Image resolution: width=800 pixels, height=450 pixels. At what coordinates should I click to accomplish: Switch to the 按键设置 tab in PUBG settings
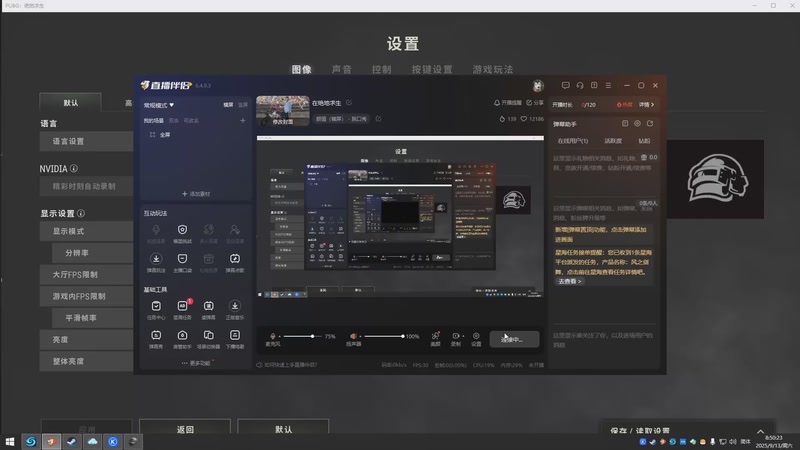tap(432, 69)
